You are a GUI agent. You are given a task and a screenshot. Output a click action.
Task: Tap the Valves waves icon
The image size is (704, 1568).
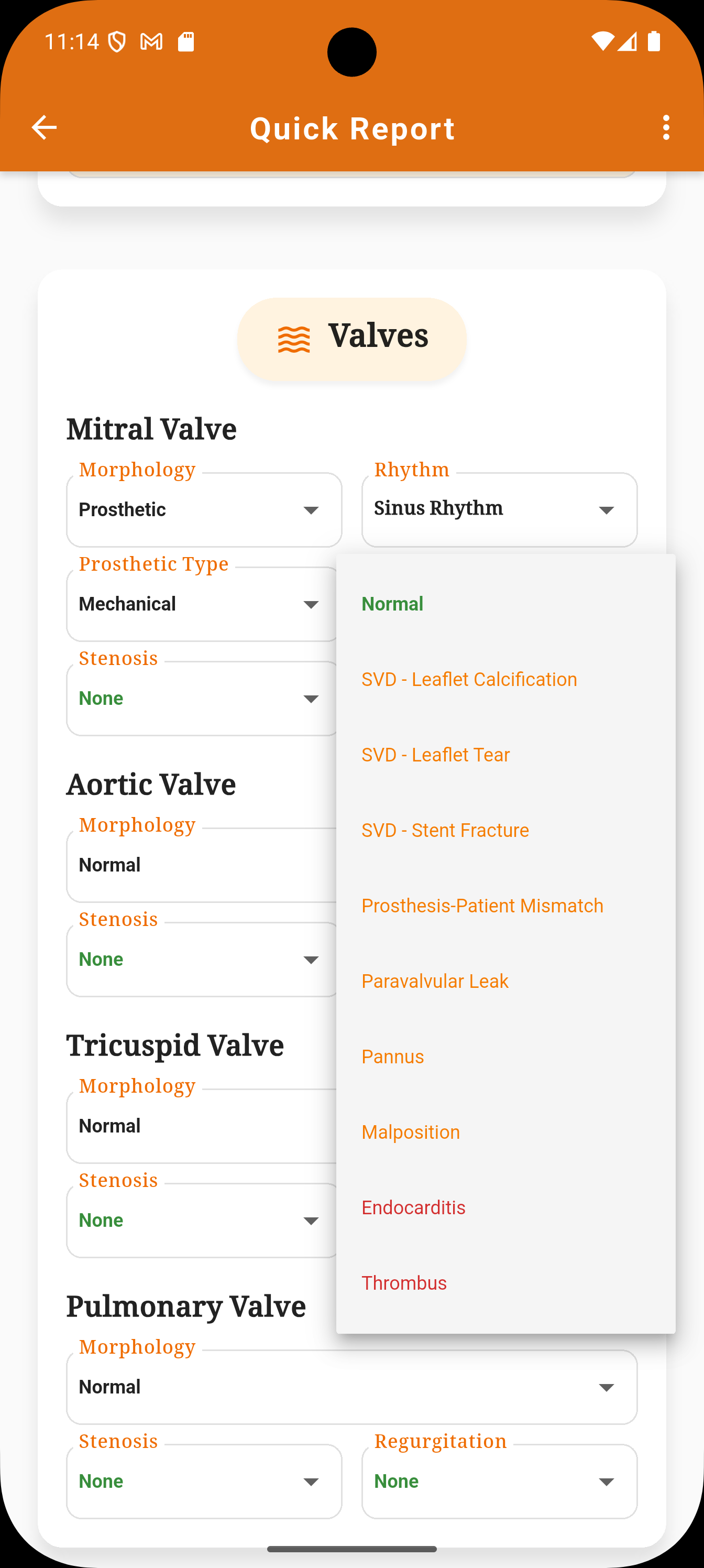tap(294, 339)
